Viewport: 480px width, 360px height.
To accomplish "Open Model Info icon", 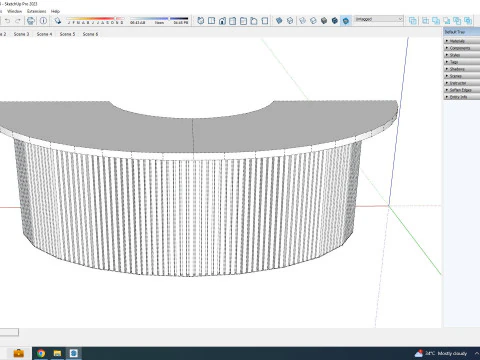I will [43, 21].
